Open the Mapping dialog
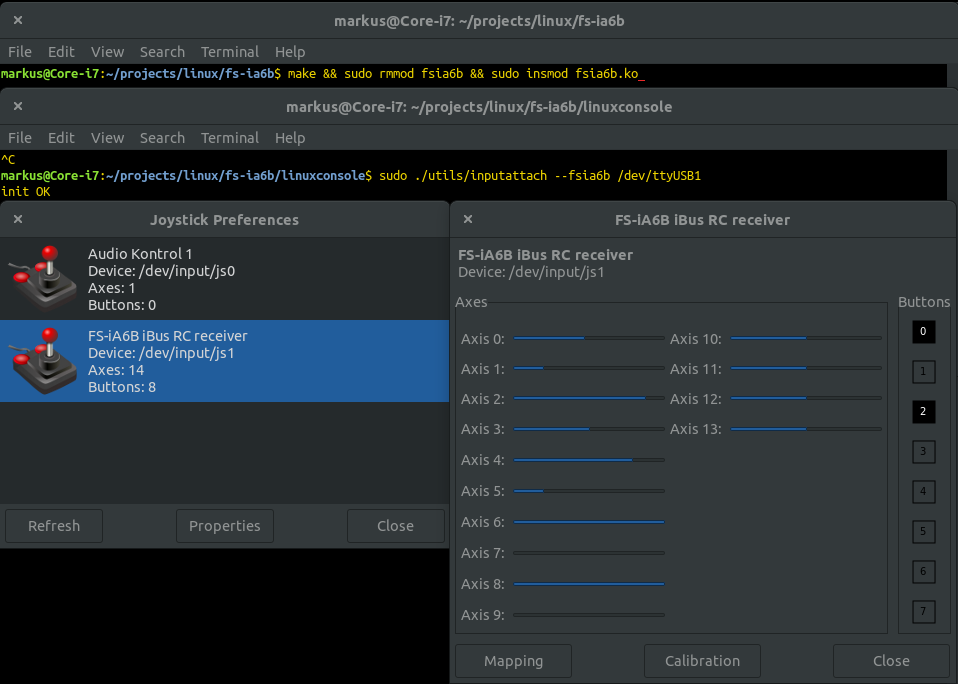Screen dimensions: 958x684 point(513,661)
